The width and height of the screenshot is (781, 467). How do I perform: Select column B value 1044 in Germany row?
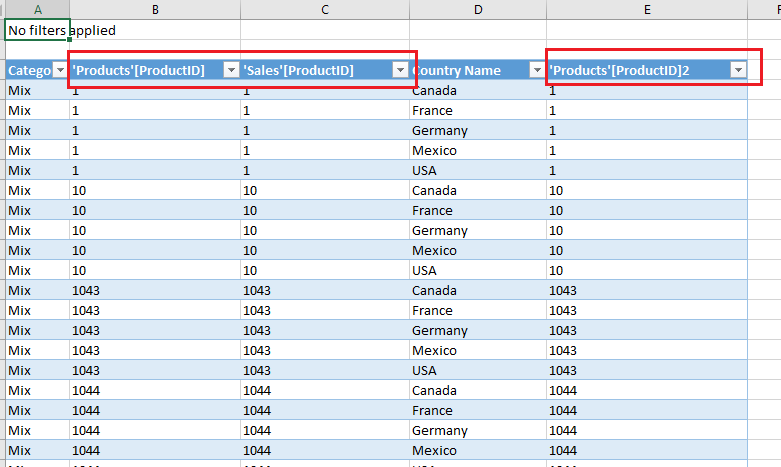[155, 430]
